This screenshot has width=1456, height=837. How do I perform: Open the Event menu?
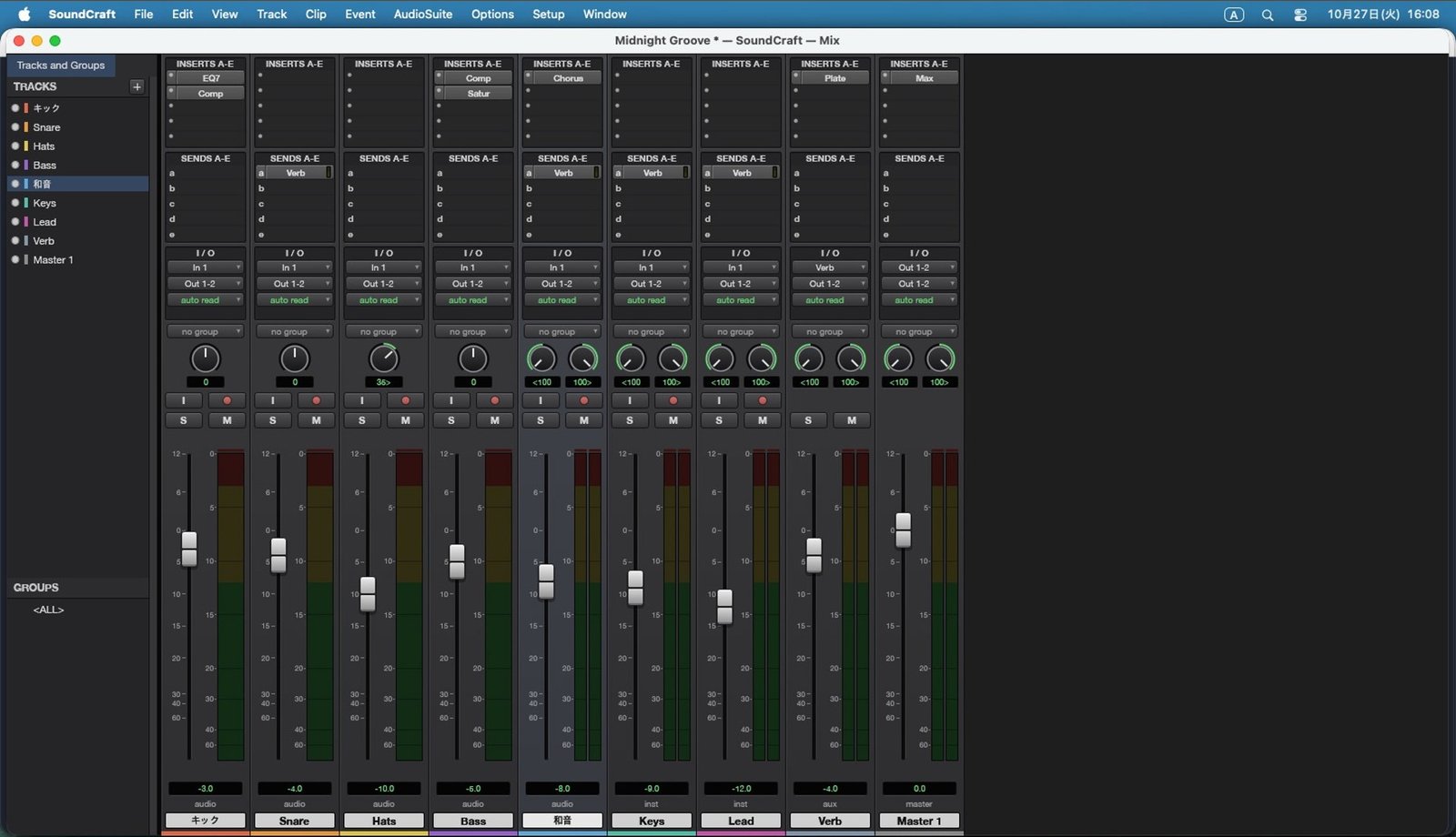point(360,15)
